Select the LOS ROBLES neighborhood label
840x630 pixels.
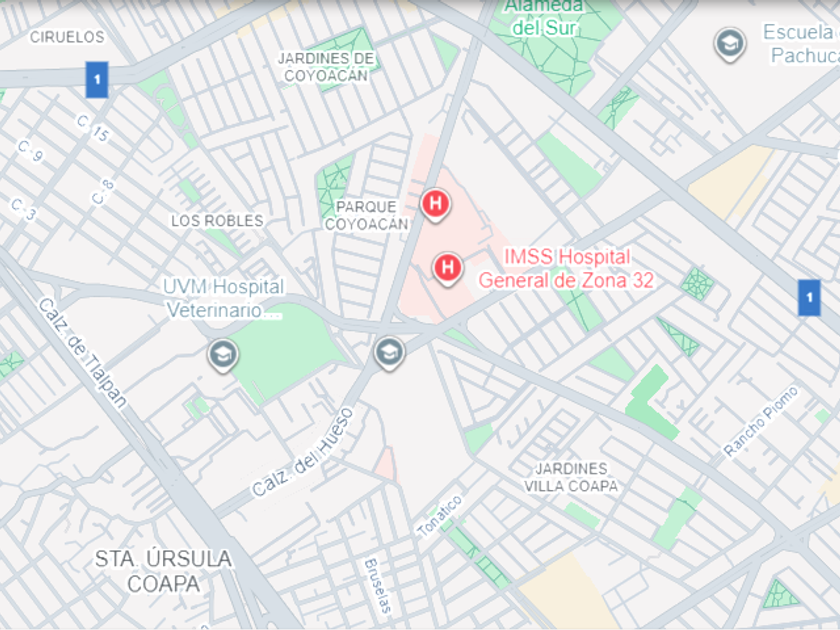218,221
